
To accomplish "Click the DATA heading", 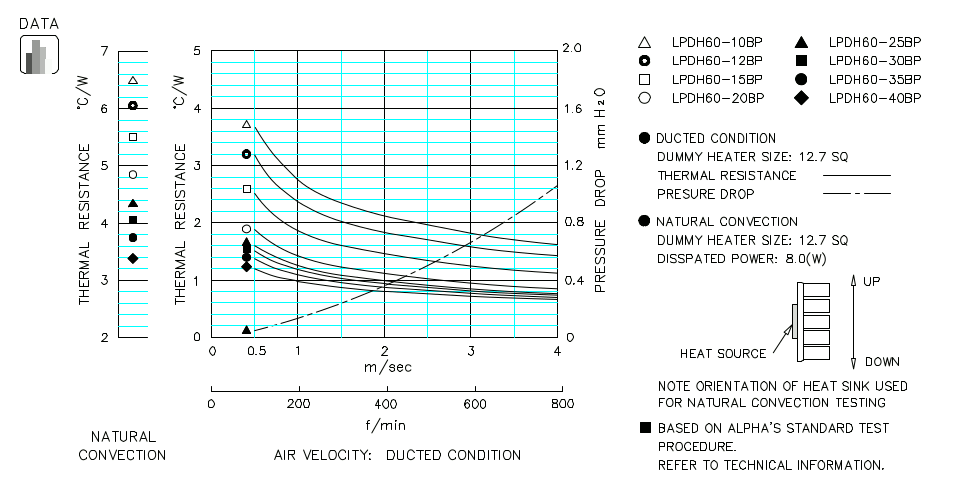I will (39, 24).
